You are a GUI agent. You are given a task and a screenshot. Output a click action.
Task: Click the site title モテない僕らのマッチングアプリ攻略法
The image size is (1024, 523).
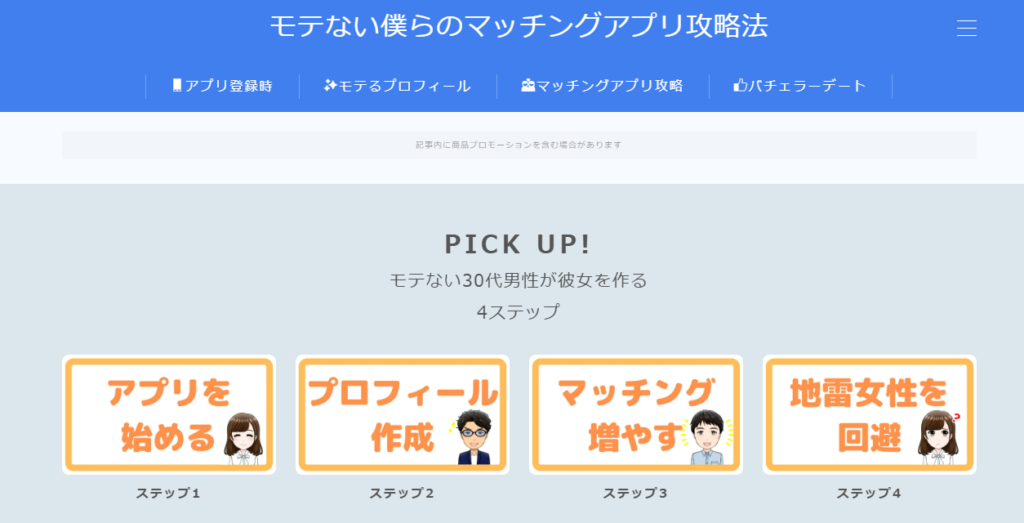click(x=519, y=26)
